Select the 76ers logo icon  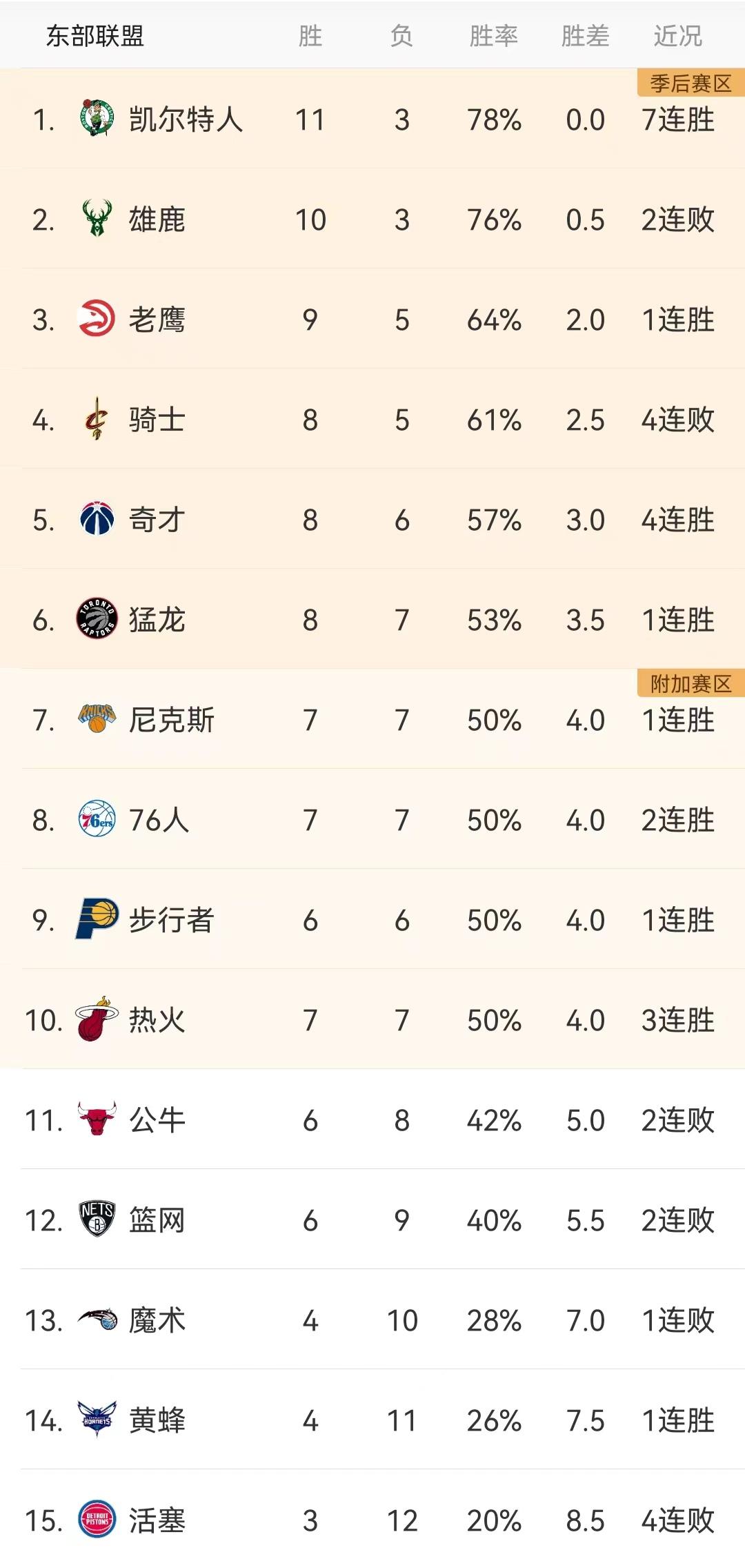coord(97,819)
